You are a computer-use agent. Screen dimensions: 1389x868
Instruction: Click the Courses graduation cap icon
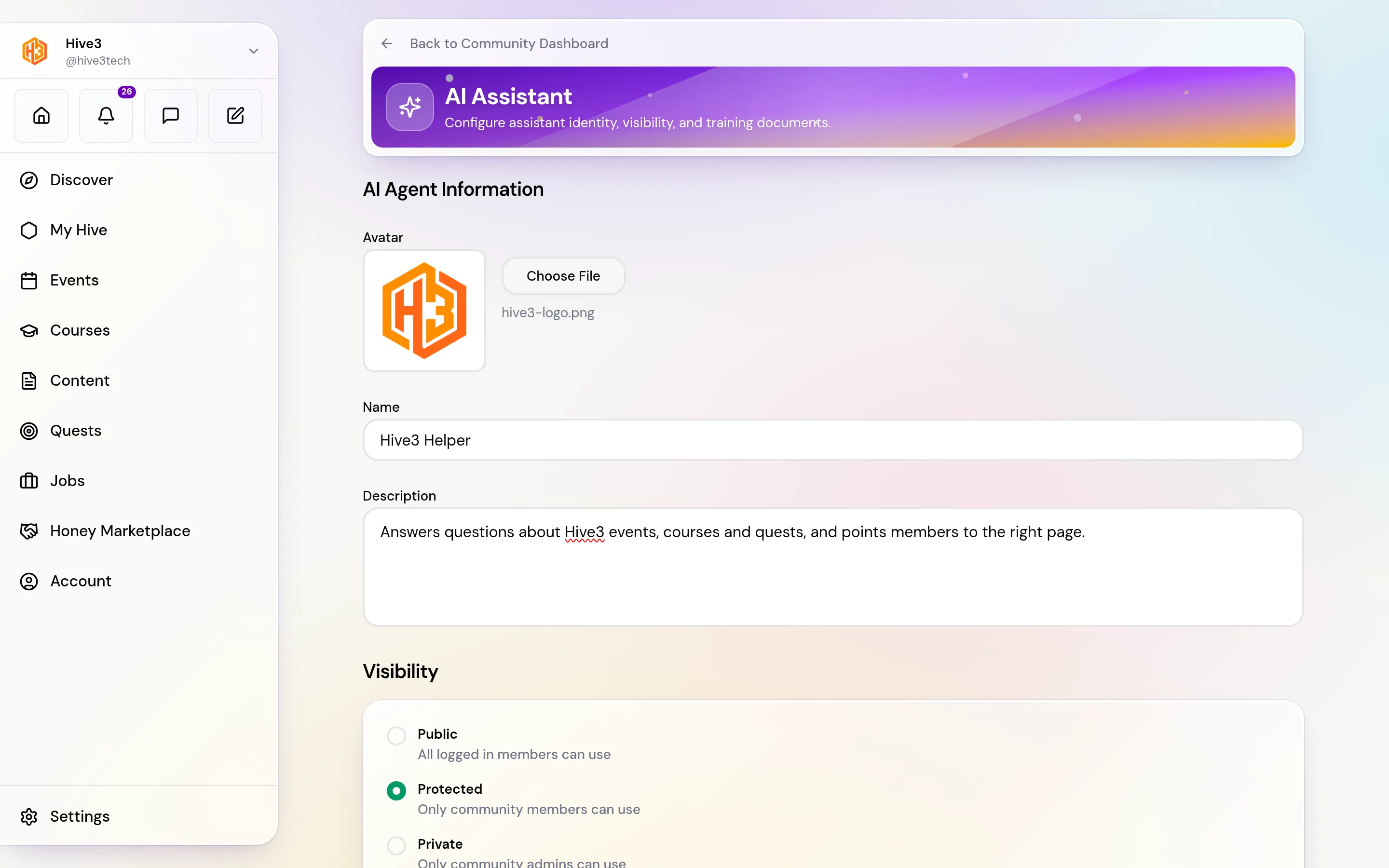[29, 331]
